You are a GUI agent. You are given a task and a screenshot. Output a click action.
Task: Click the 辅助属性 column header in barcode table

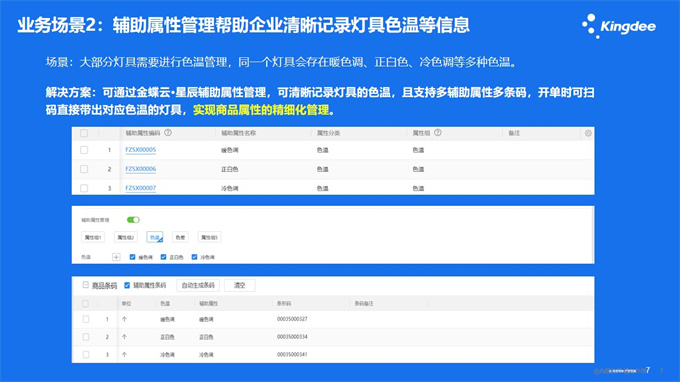209,304
